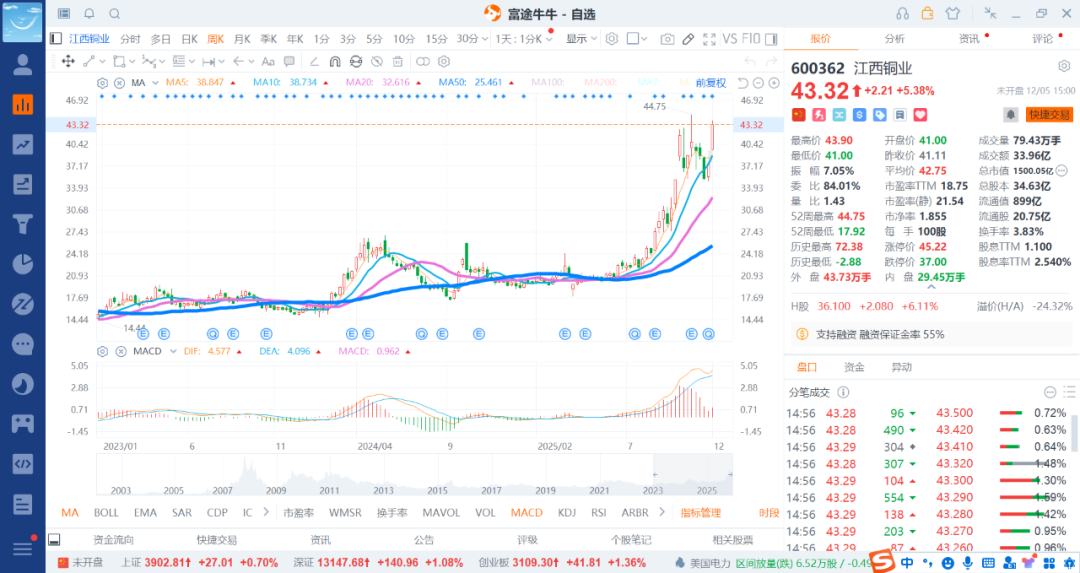
Task: Open the 资金 tab beside 盘口
Action: tap(854, 367)
